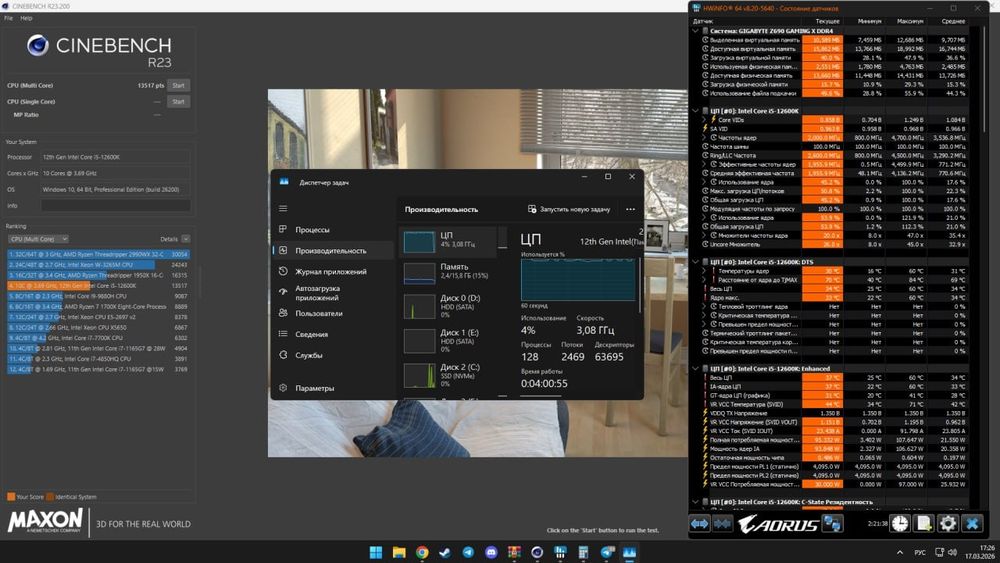The image size is (1000, 563).
Task: Open Services (Службы) page in Task Manager
Action: pos(332,355)
